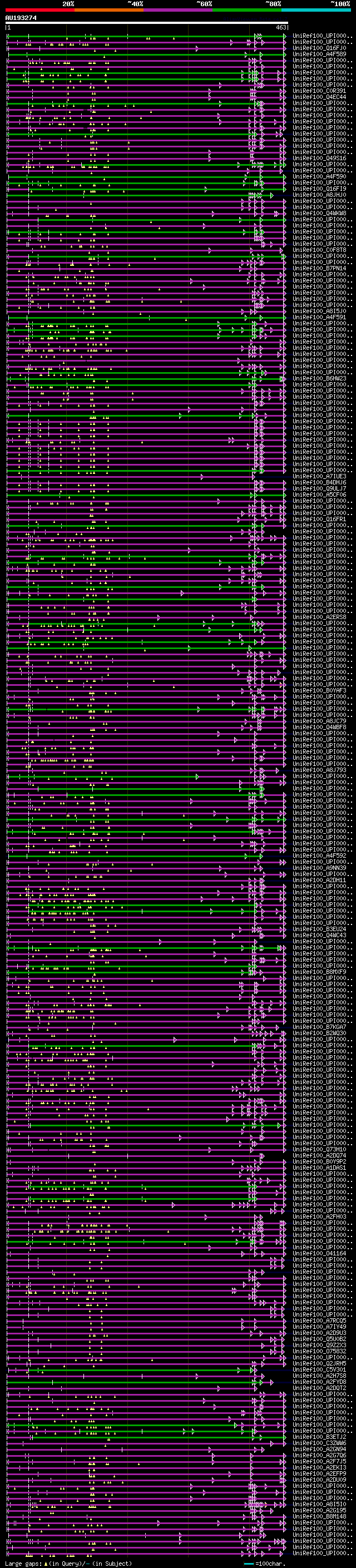The width and height of the screenshot is (356, 1568).
Task: Select the UniRef100_A5CF06 label
Action: [319, 495]
